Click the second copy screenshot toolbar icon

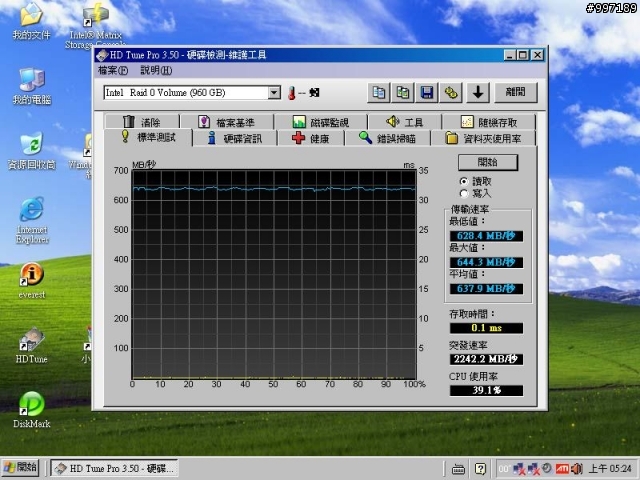point(402,93)
